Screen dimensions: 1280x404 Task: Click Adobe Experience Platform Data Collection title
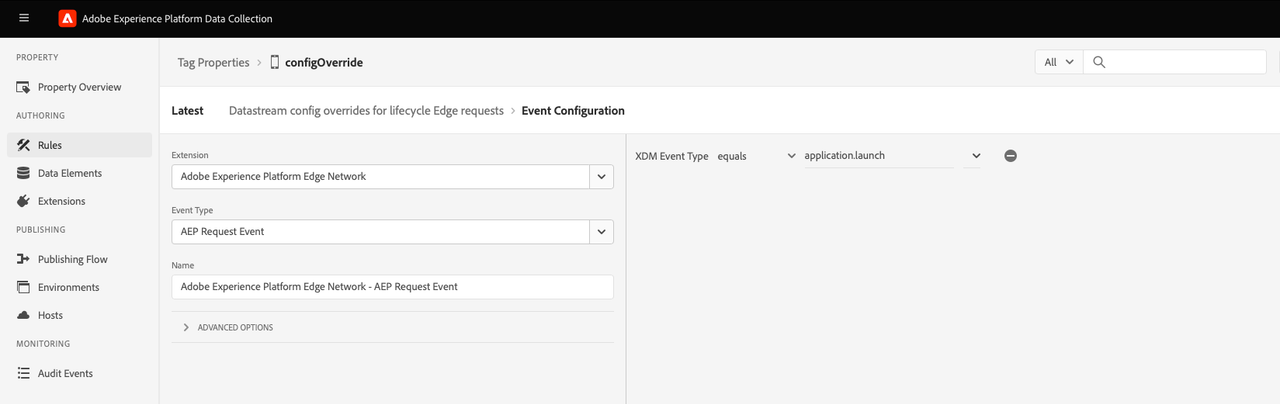pyautogui.click(x=177, y=18)
